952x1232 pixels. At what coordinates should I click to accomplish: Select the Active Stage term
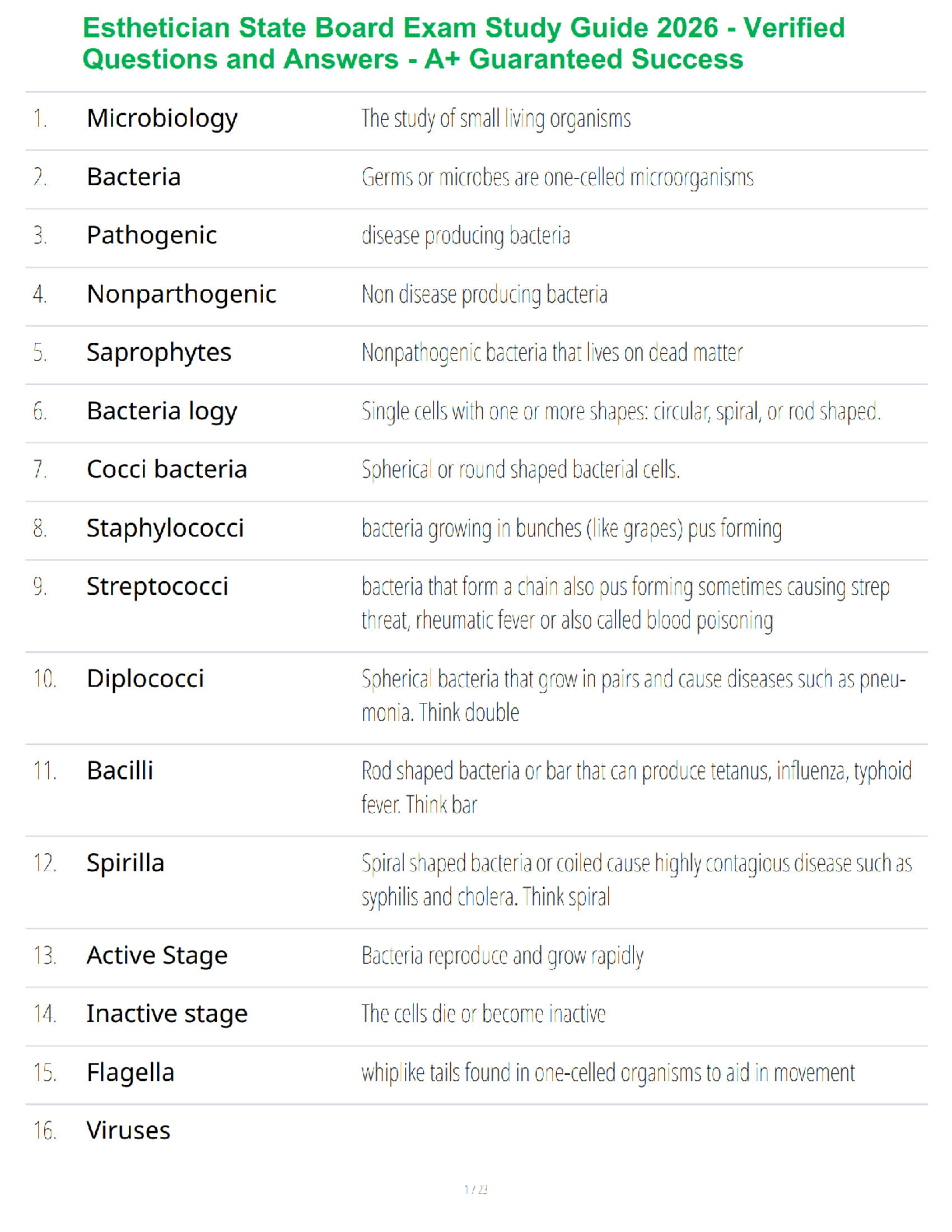tap(157, 956)
